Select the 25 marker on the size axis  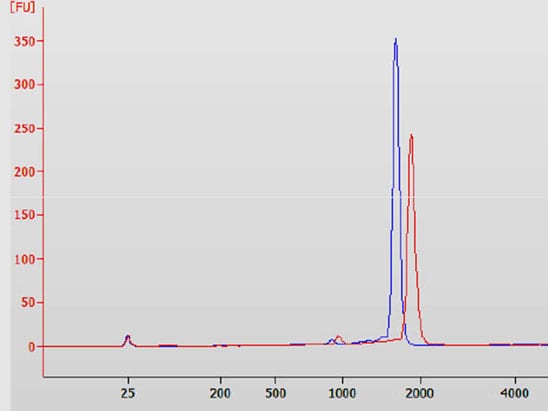[128, 394]
